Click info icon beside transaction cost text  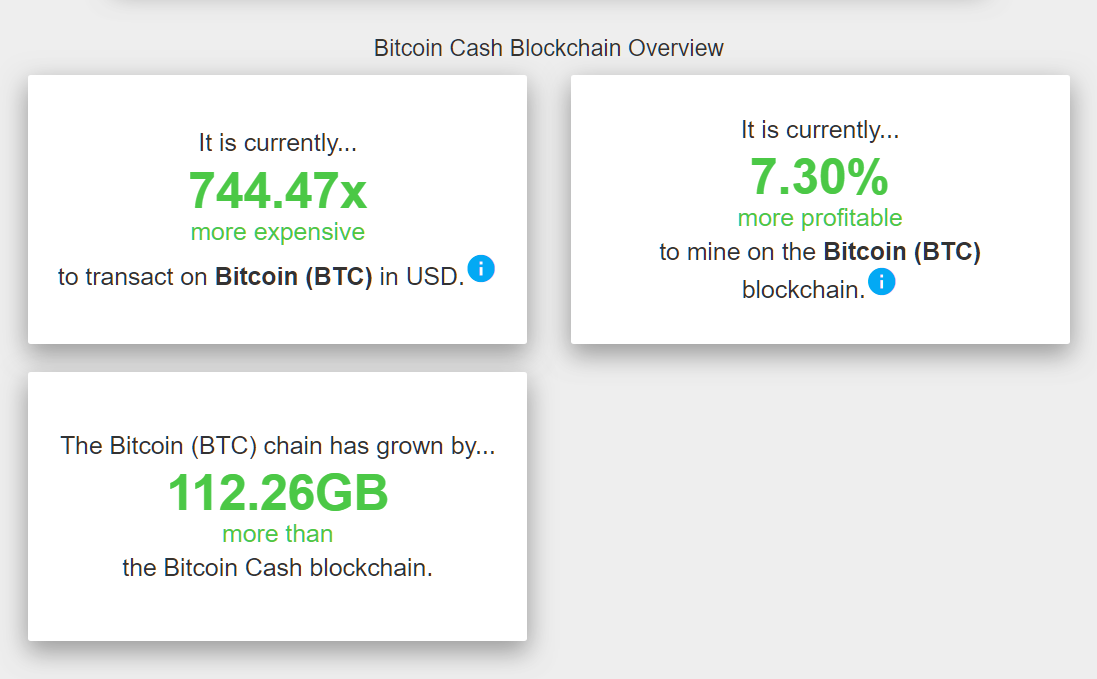point(481,269)
